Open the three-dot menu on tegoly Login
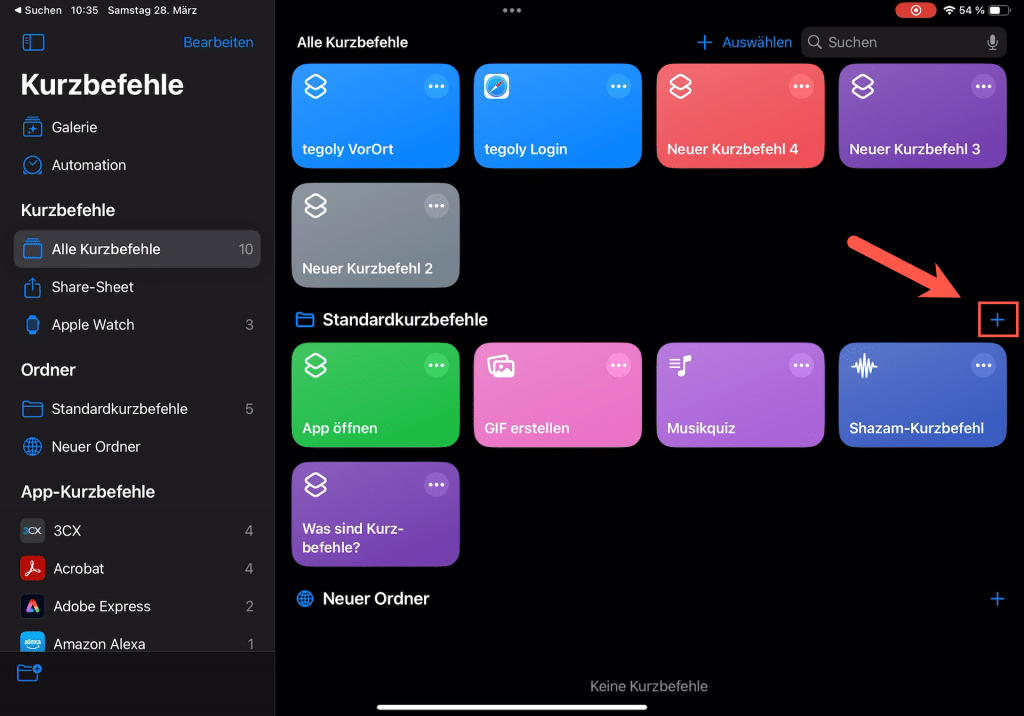The width and height of the screenshot is (1024, 716). click(619, 87)
